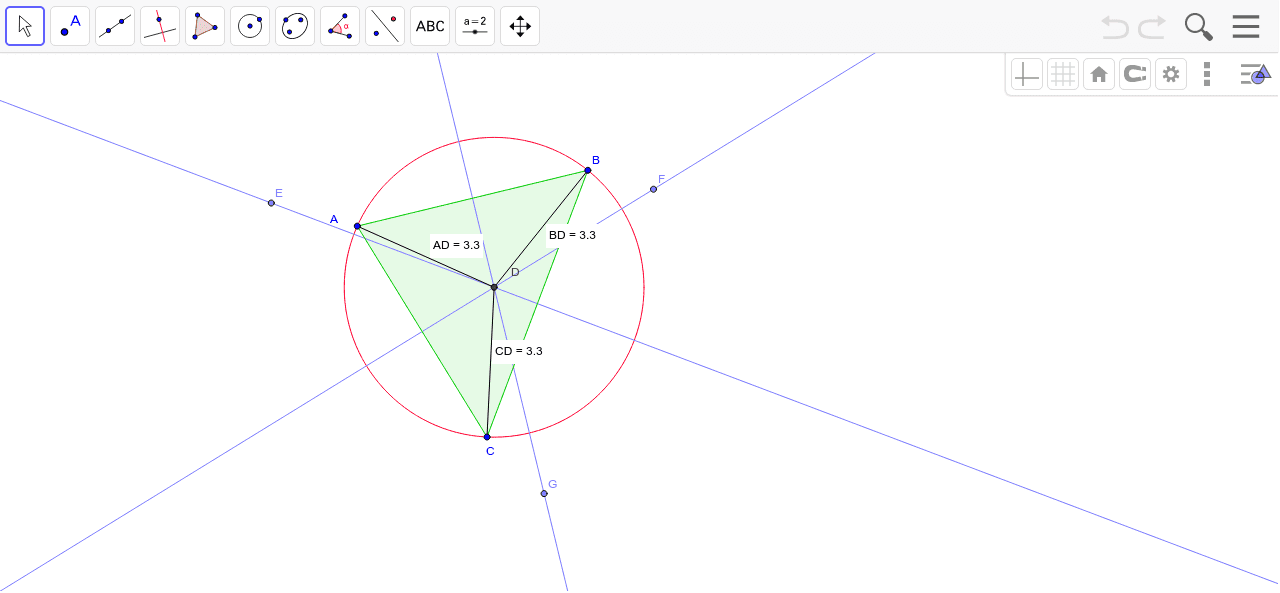Toggle grid display in style bar

(x=1063, y=74)
